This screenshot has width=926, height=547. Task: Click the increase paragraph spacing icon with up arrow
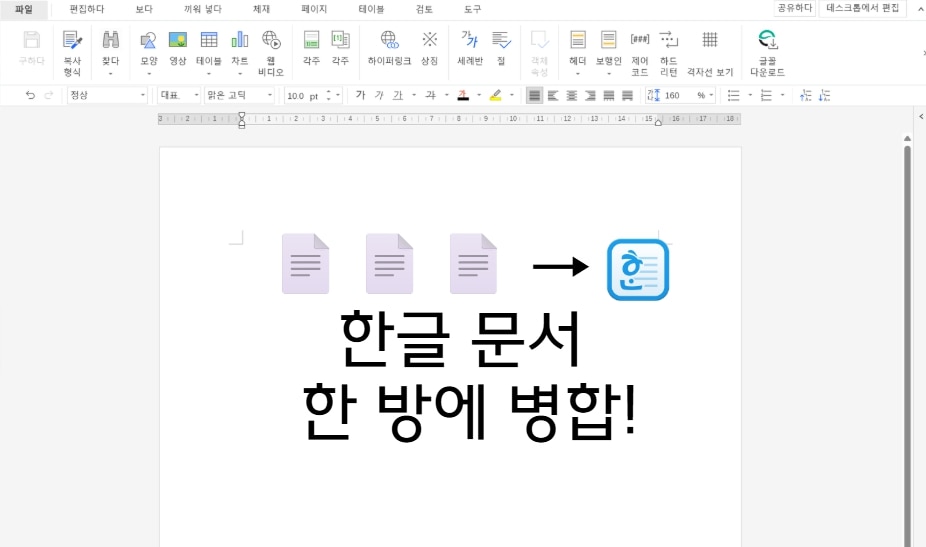tap(806, 95)
